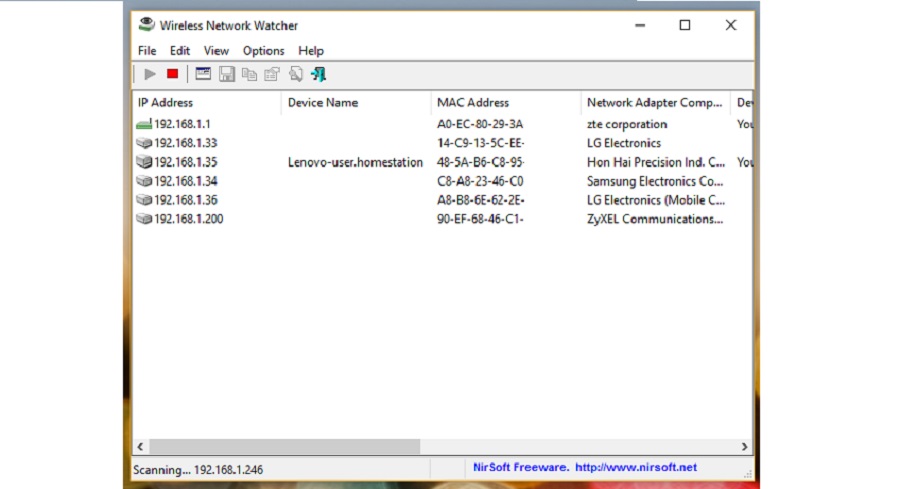
Task: Click the Save floppy disk icon
Action: [x=227, y=74]
